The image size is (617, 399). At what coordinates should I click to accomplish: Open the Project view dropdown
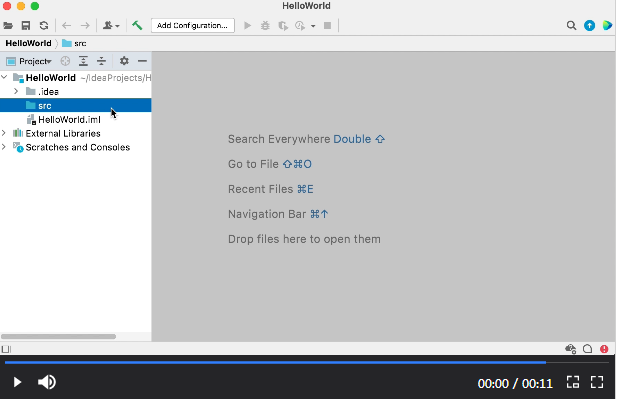coord(29,61)
